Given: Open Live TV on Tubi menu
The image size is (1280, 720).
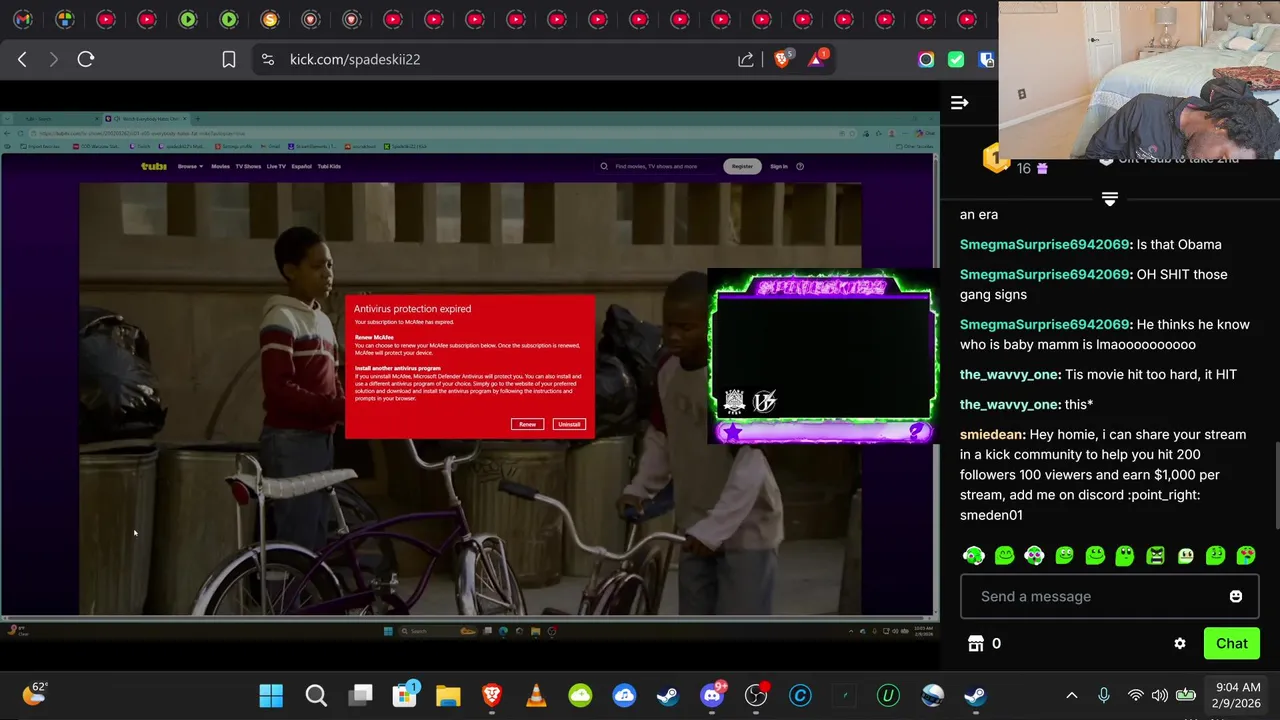Looking at the screenshot, I should tap(276, 166).
